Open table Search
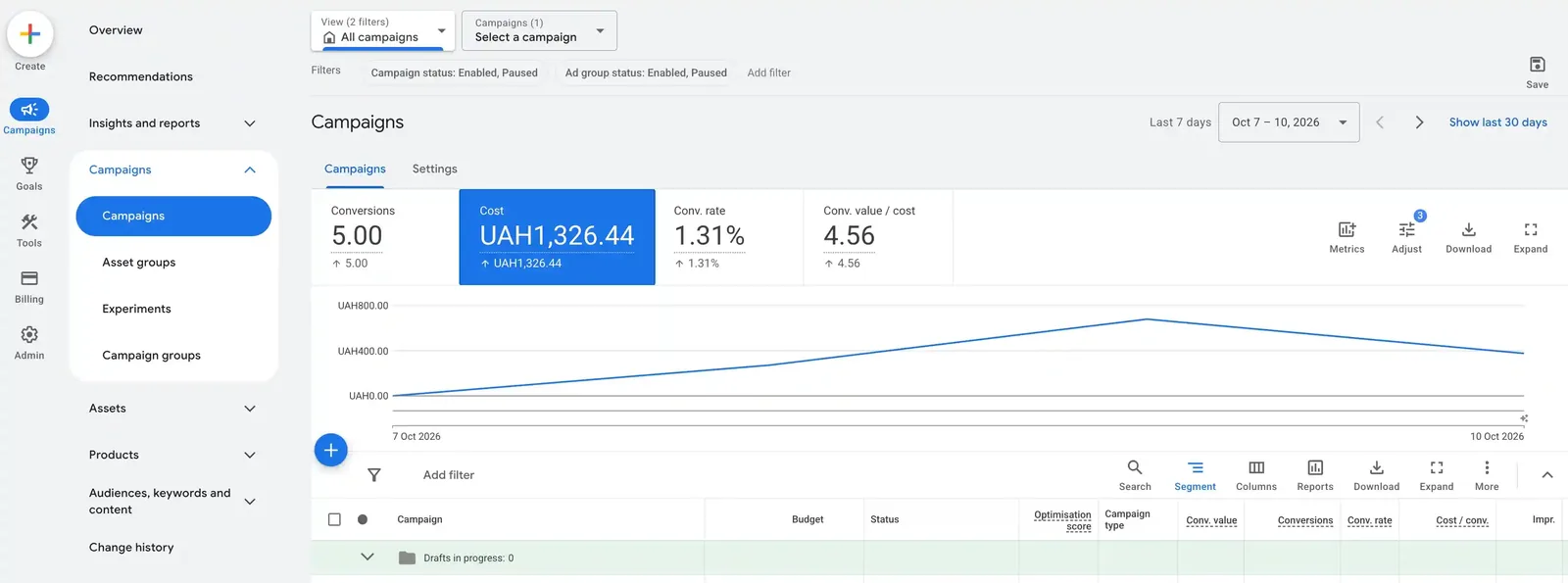This screenshot has width=1568, height=583. 1135,475
